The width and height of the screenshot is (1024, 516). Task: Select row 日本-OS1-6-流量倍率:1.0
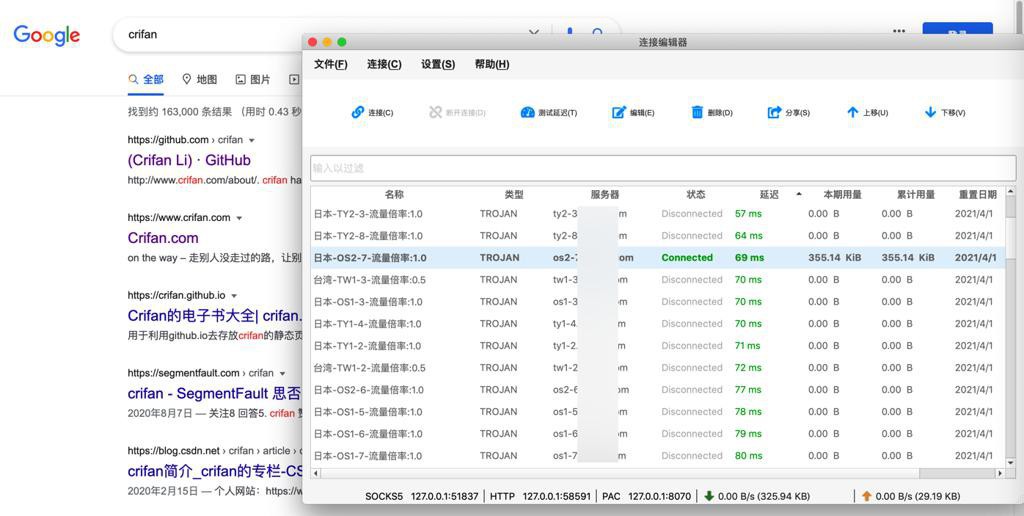[658, 434]
